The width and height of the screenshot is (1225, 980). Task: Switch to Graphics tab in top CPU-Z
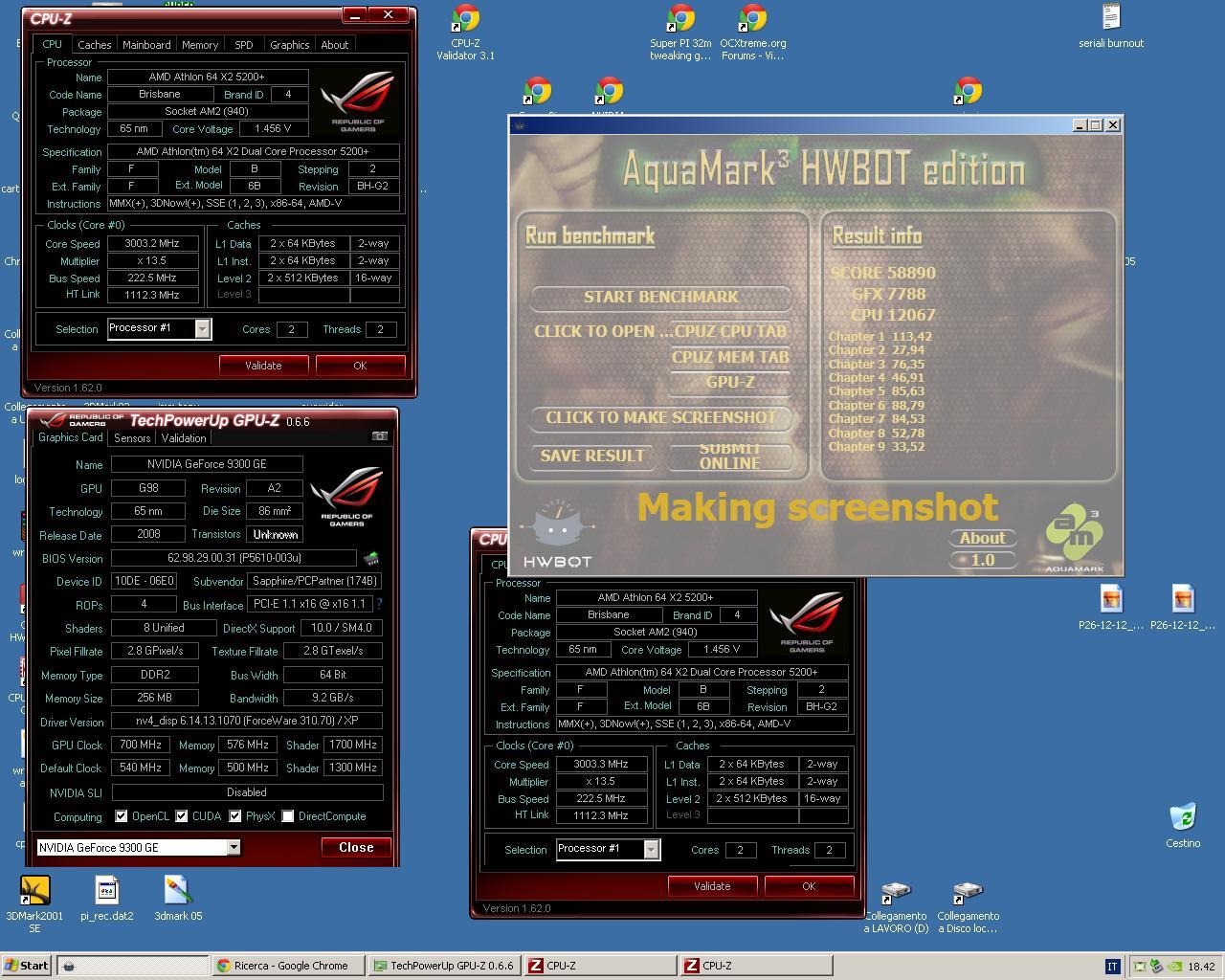(289, 45)
